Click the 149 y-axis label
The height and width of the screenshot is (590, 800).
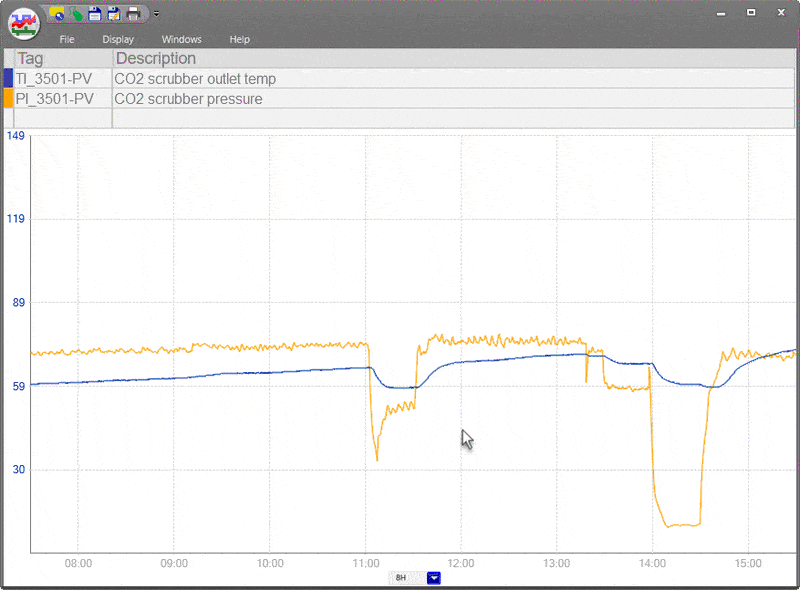pyautogui.click(x=15, y=136)
